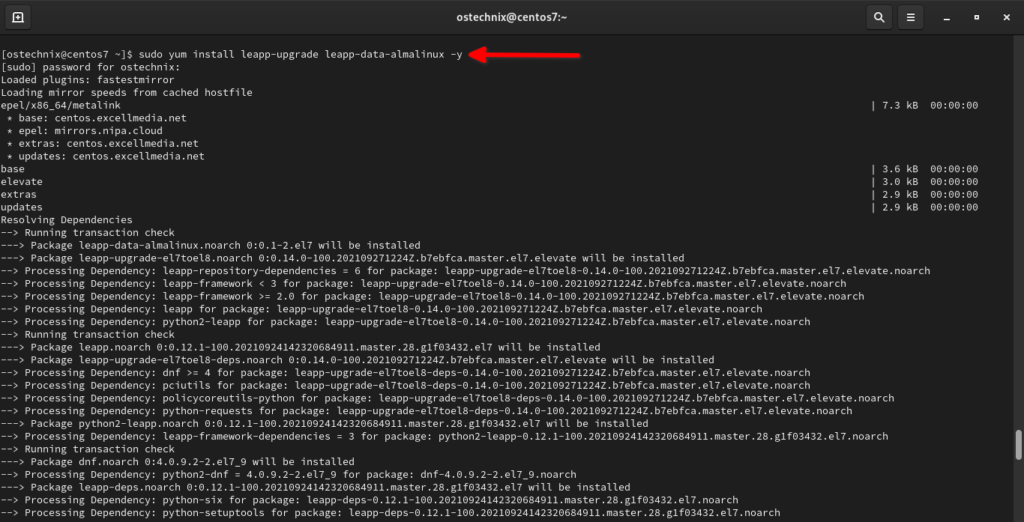Screen dimensions: 1024x522
Task: Click 'Package leapp-upgrade-el7toel8.noarch' line
Action: pyautogui.click(x=342, y=258)
